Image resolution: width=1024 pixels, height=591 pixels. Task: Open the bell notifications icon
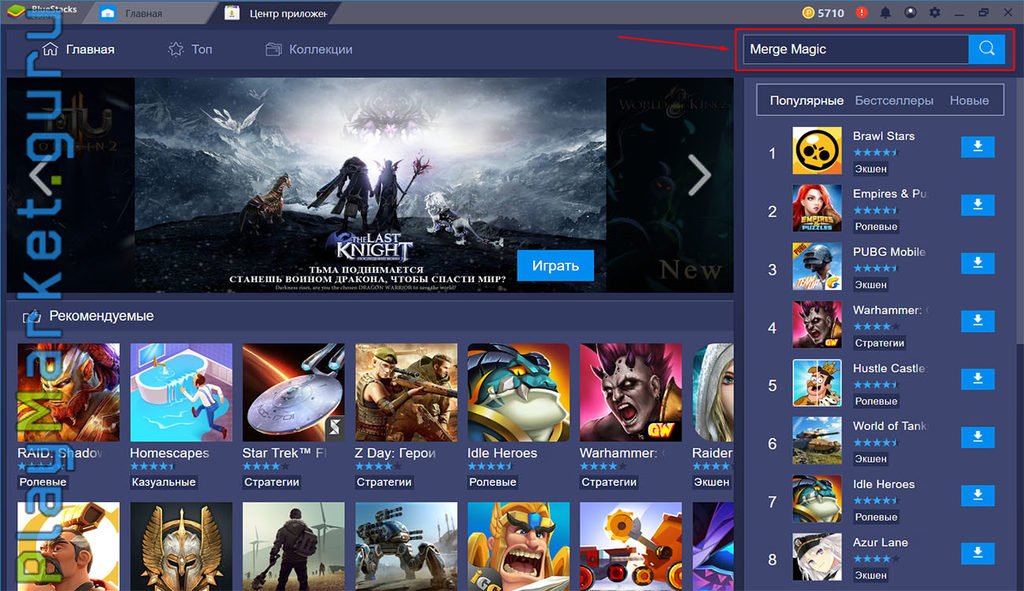[x=886, y=12]
